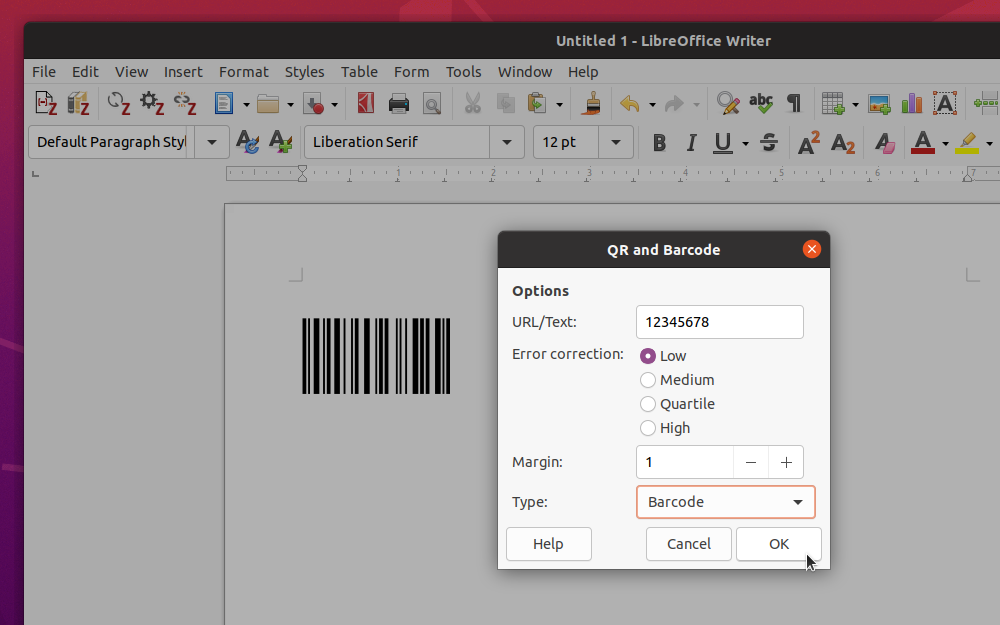Insert a chart
This screenshot has width=1000, height=625.
[x=911, y=103]
